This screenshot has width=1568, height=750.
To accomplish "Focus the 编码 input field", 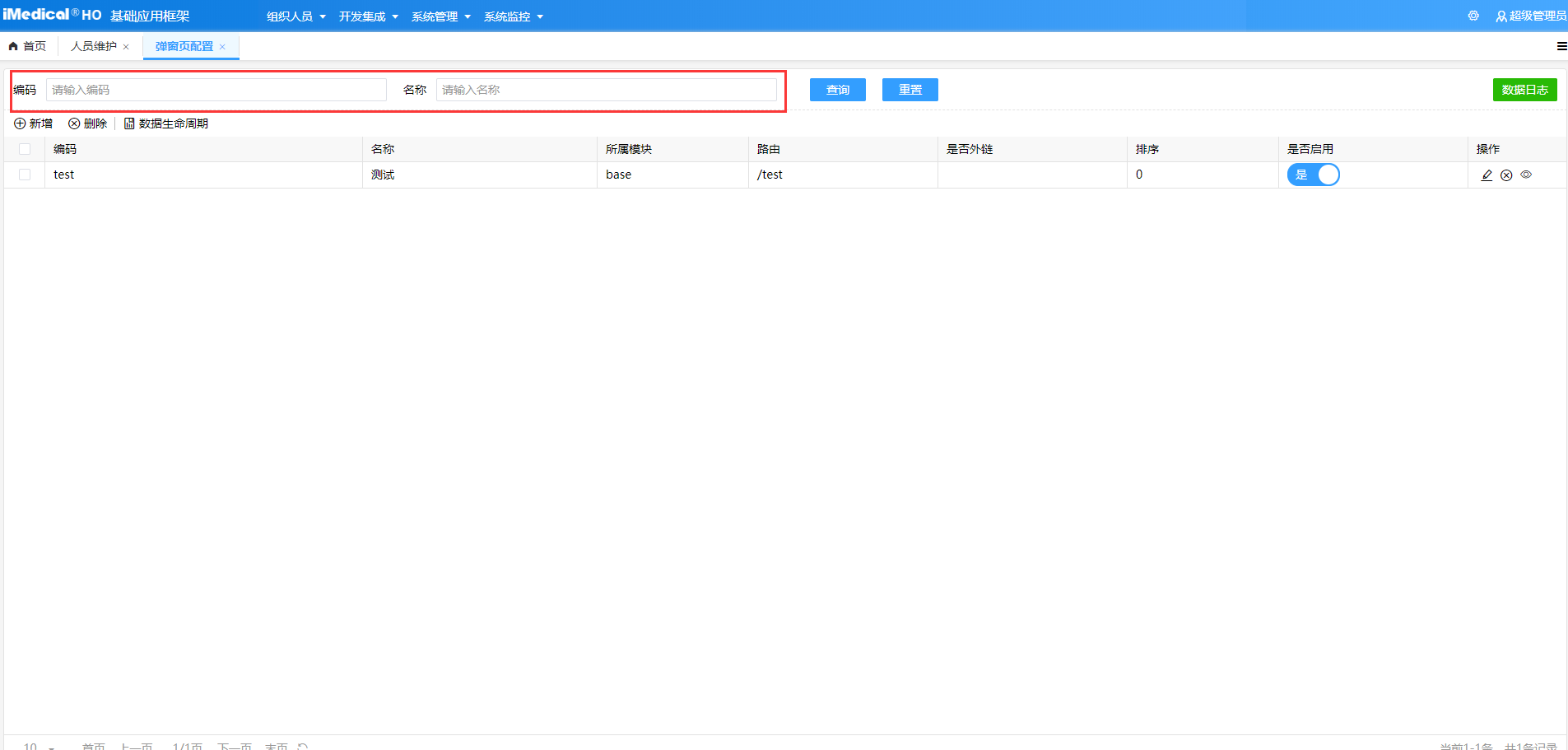I will (216, 90).
